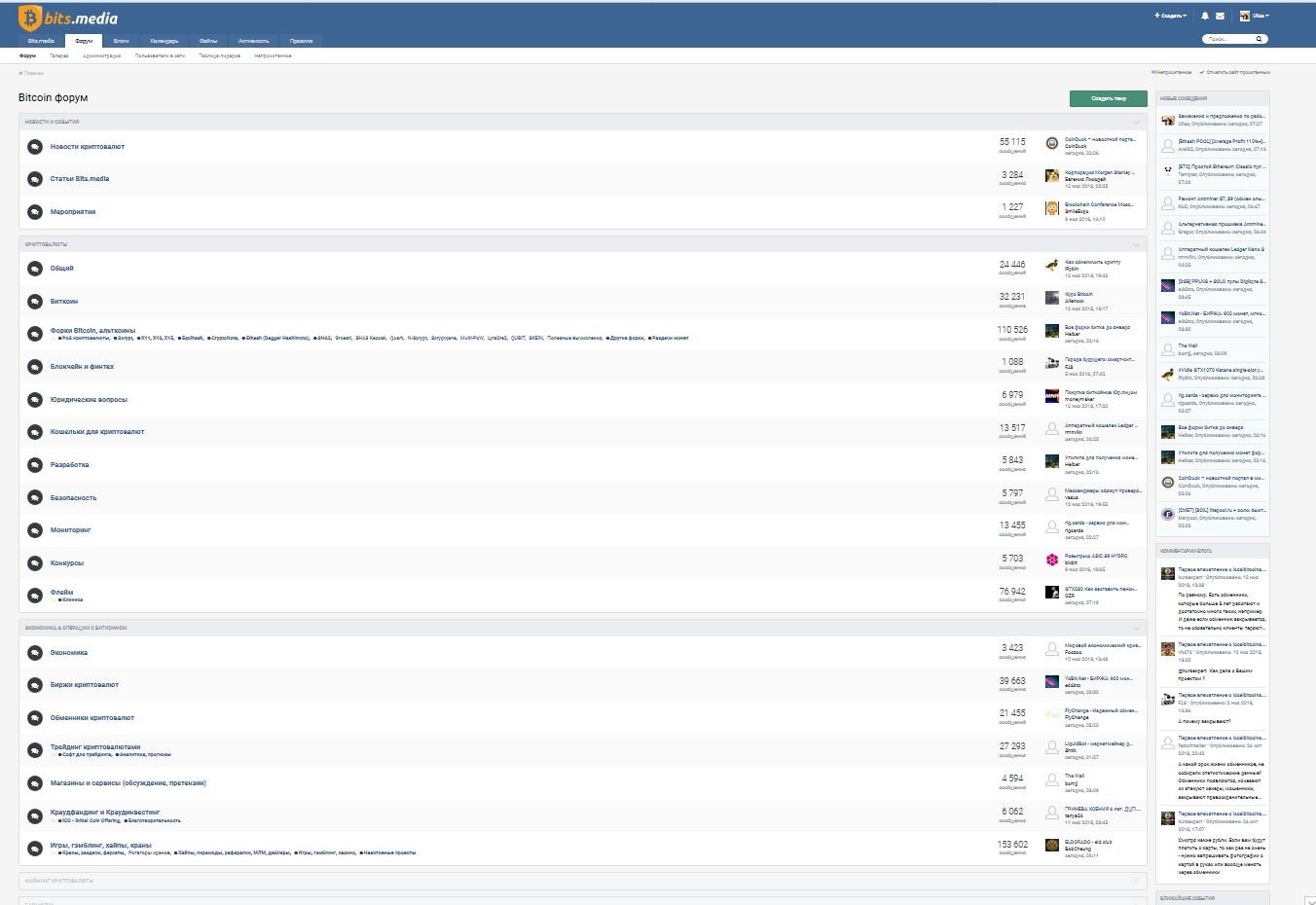Click forum icon beside Игры, гэмблинг, хайпы, краны
Image resolution: width=1316 pixels, height=905 pixels.
coord(35,849)
